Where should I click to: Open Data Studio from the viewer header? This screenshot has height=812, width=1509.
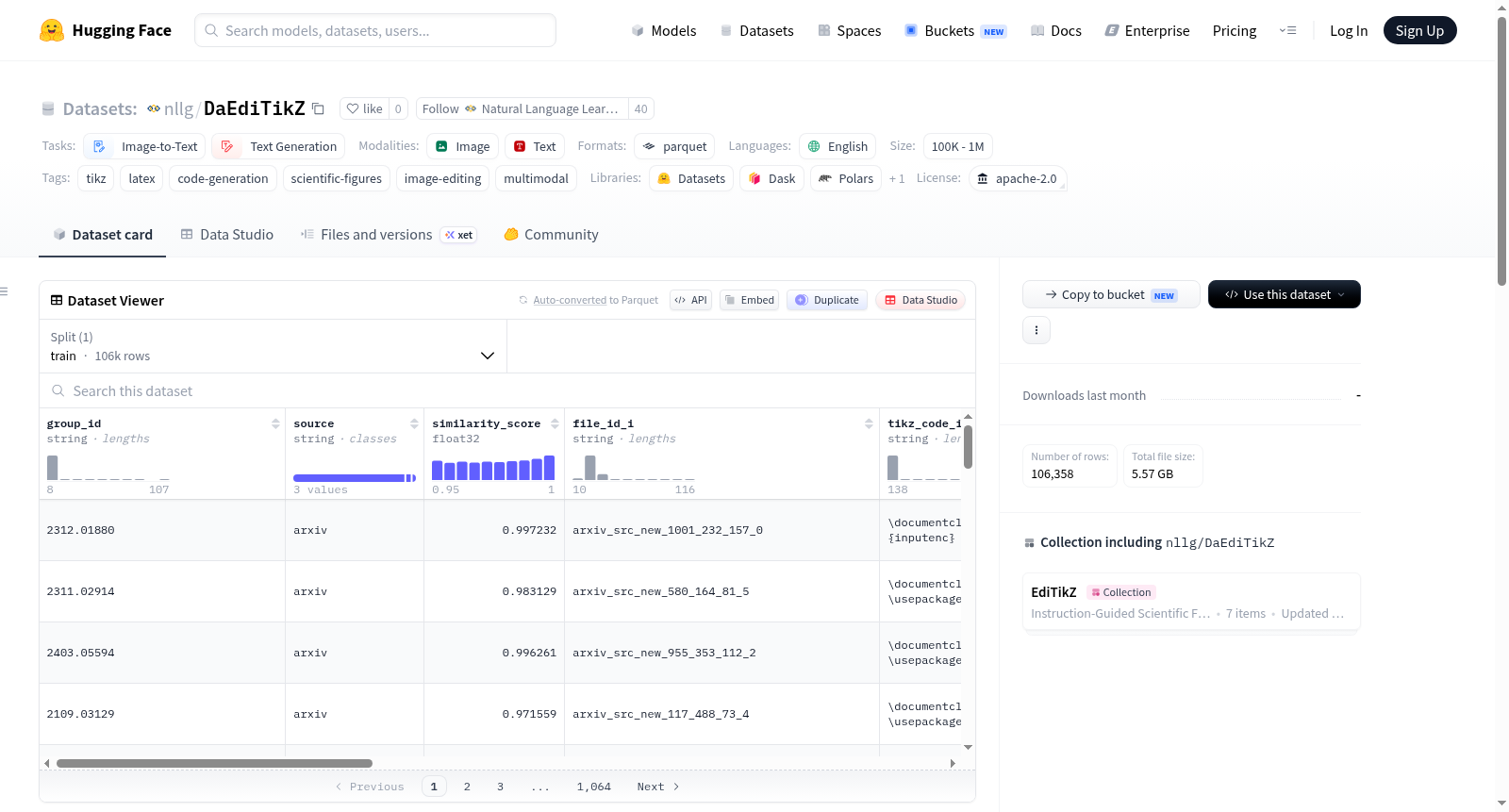click(x=920, y=300)
